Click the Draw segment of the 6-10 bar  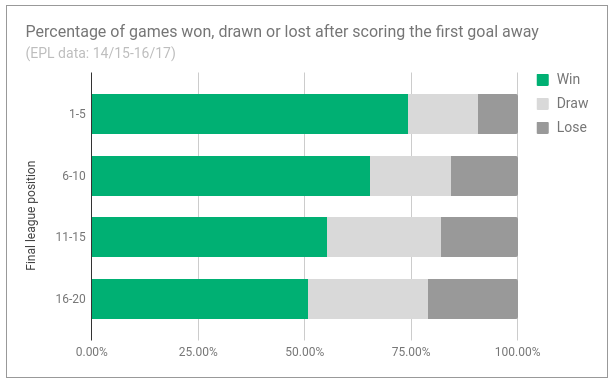tap(411, 176)
